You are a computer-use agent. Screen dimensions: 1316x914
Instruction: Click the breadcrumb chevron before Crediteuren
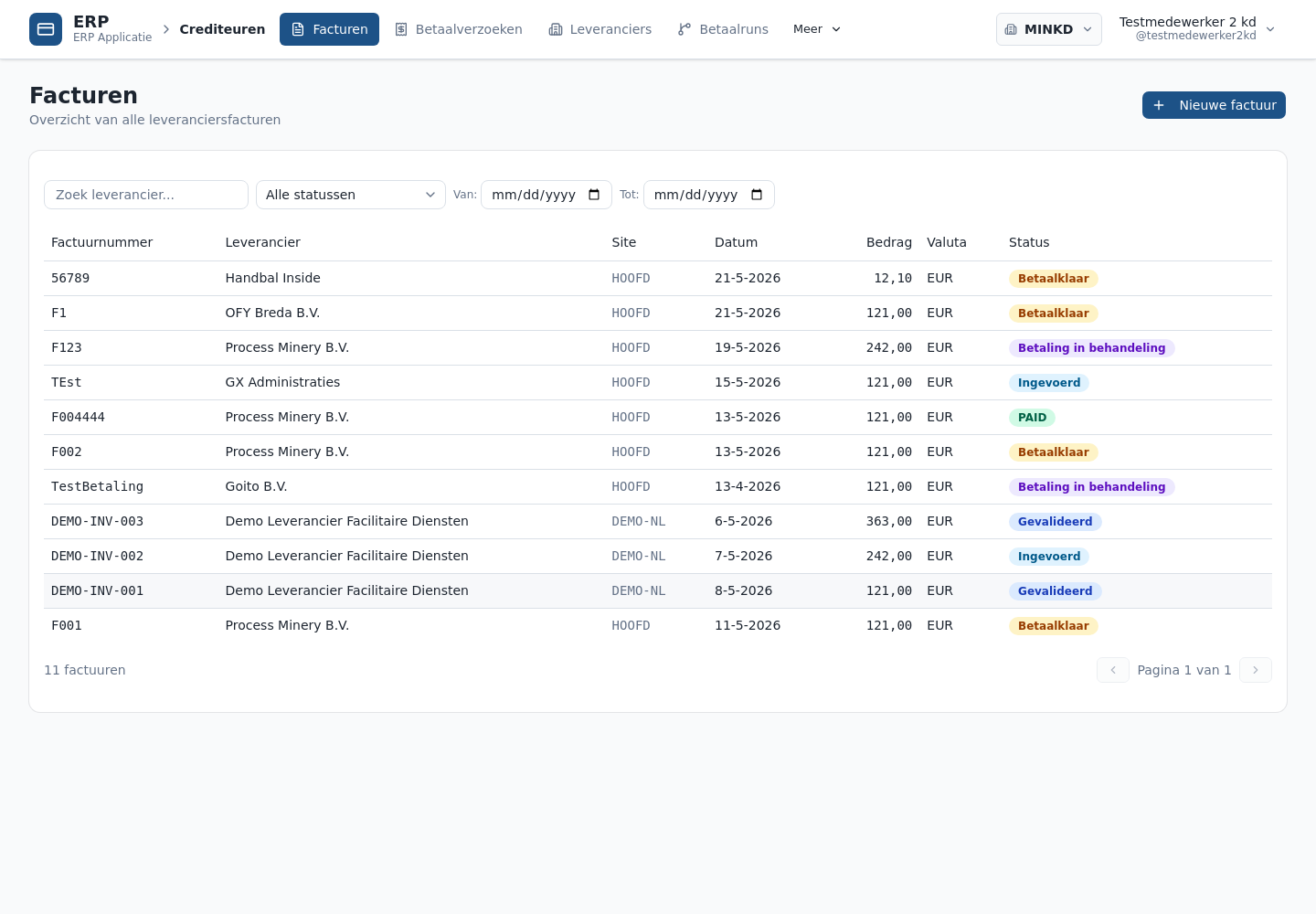[x=166, y=29]
